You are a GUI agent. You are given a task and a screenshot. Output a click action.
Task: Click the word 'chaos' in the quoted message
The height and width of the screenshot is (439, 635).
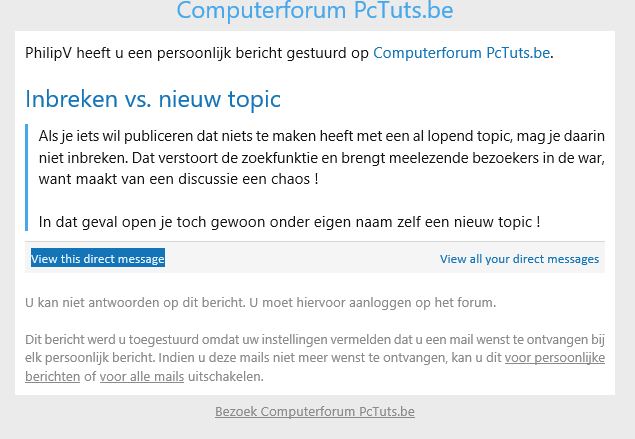coord(290,179)
